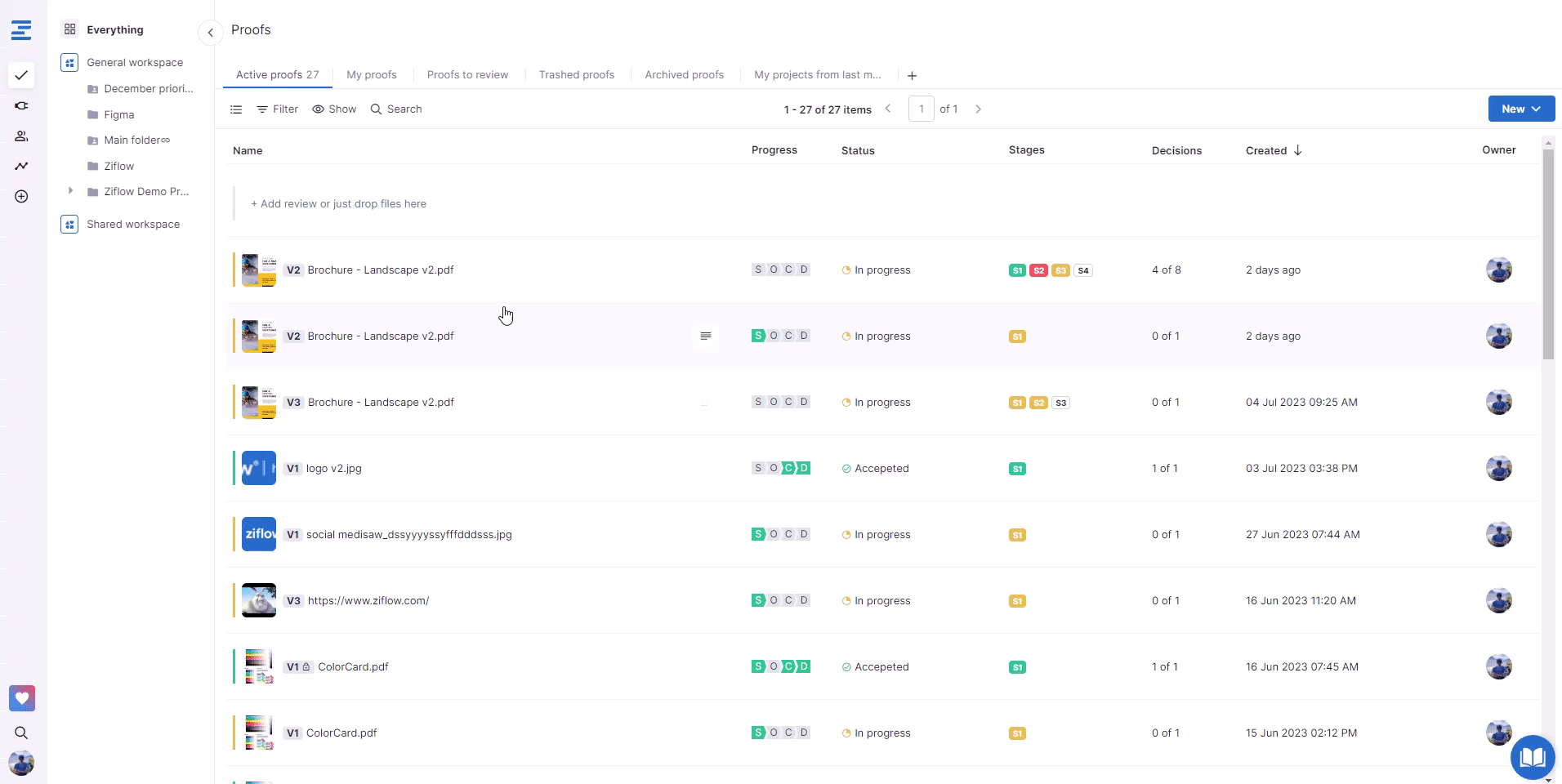Open the New dropdown button
Viewport: 1562px width, 784px height.
1521,109
